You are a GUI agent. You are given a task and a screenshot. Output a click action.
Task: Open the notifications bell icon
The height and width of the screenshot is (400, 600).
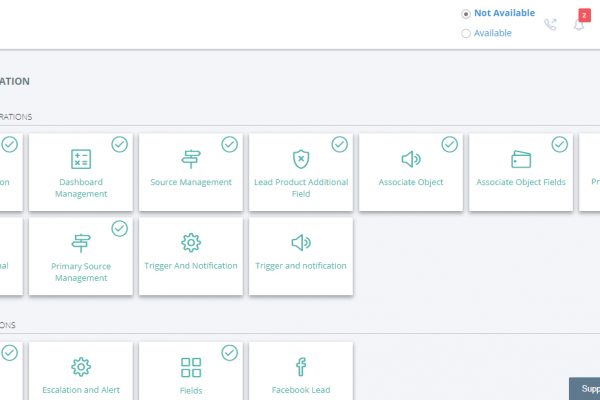pyautogui.click(x=579, y=25)
